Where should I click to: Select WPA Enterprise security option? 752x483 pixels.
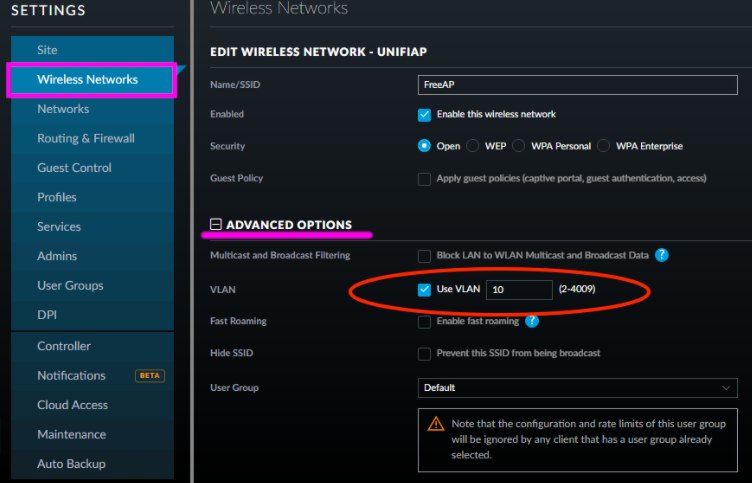pos(603,146)
